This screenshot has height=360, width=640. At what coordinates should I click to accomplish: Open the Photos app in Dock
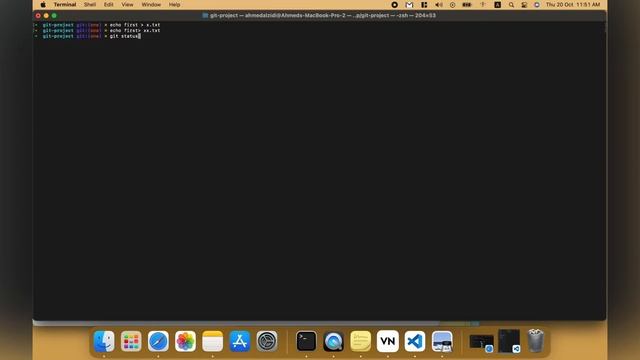click(x=185, y=341)
